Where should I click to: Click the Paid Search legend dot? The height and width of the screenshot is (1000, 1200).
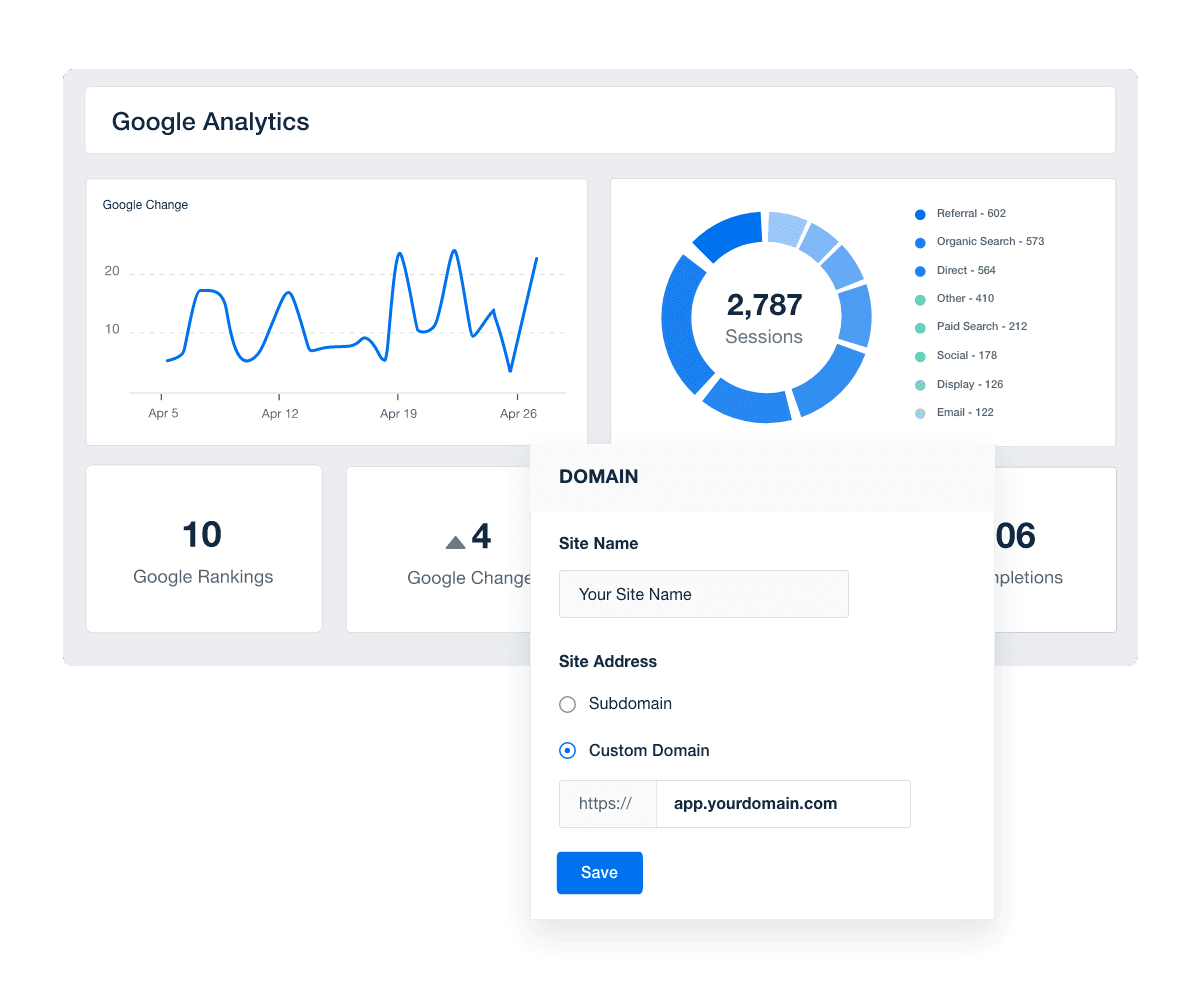point(919,326)
